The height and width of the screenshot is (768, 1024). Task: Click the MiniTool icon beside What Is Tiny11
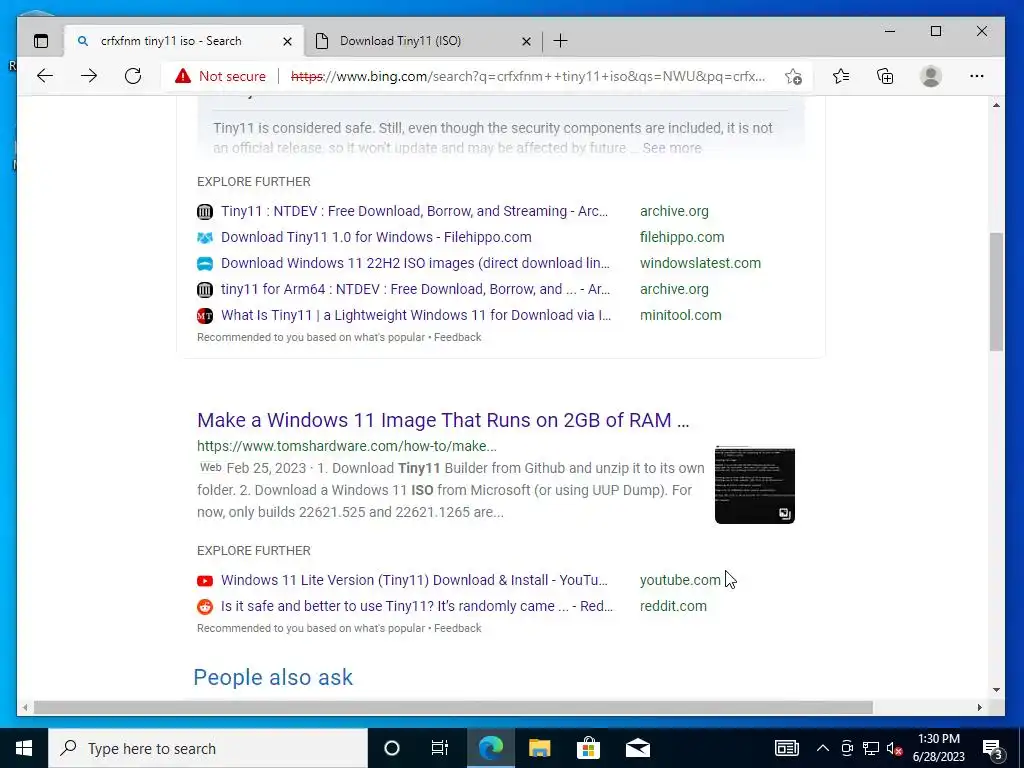[x=205, y=316]
